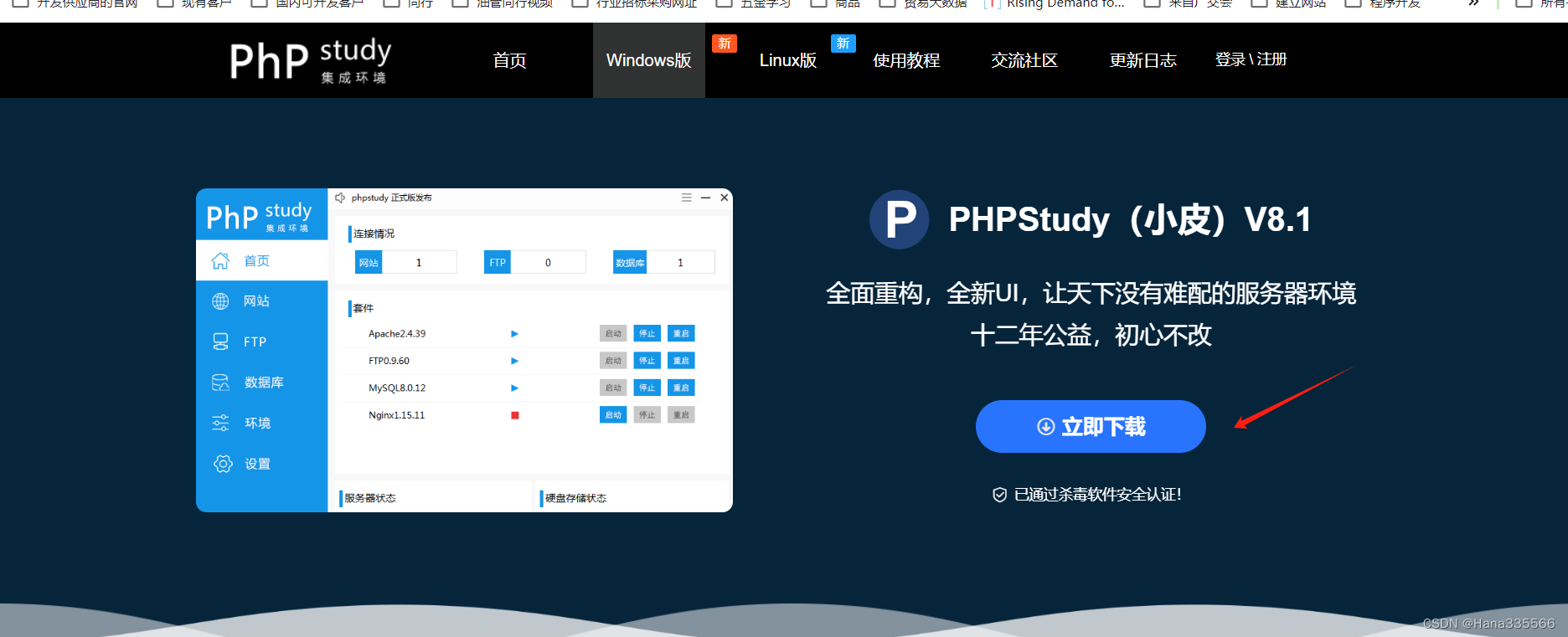Click the house icon beside 首页 in sidebar
Viewport: 1568px width, 637px height.
click(x=220, y=260)
